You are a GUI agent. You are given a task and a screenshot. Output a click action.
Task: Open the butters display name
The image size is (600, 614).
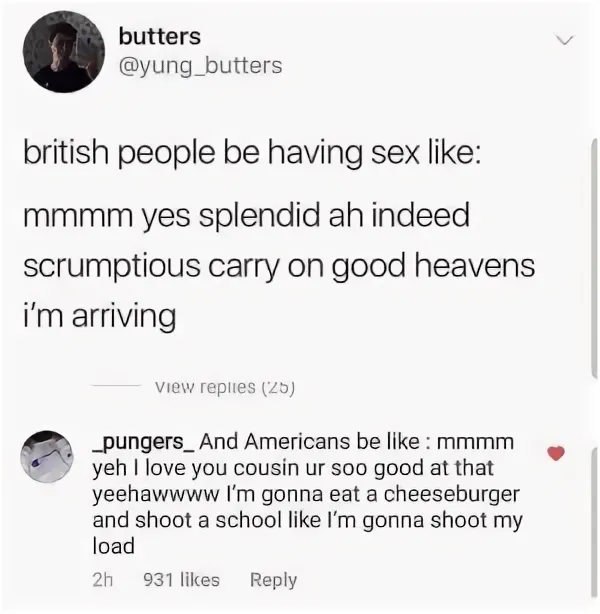pyautogui.click(x=160, y=37)
